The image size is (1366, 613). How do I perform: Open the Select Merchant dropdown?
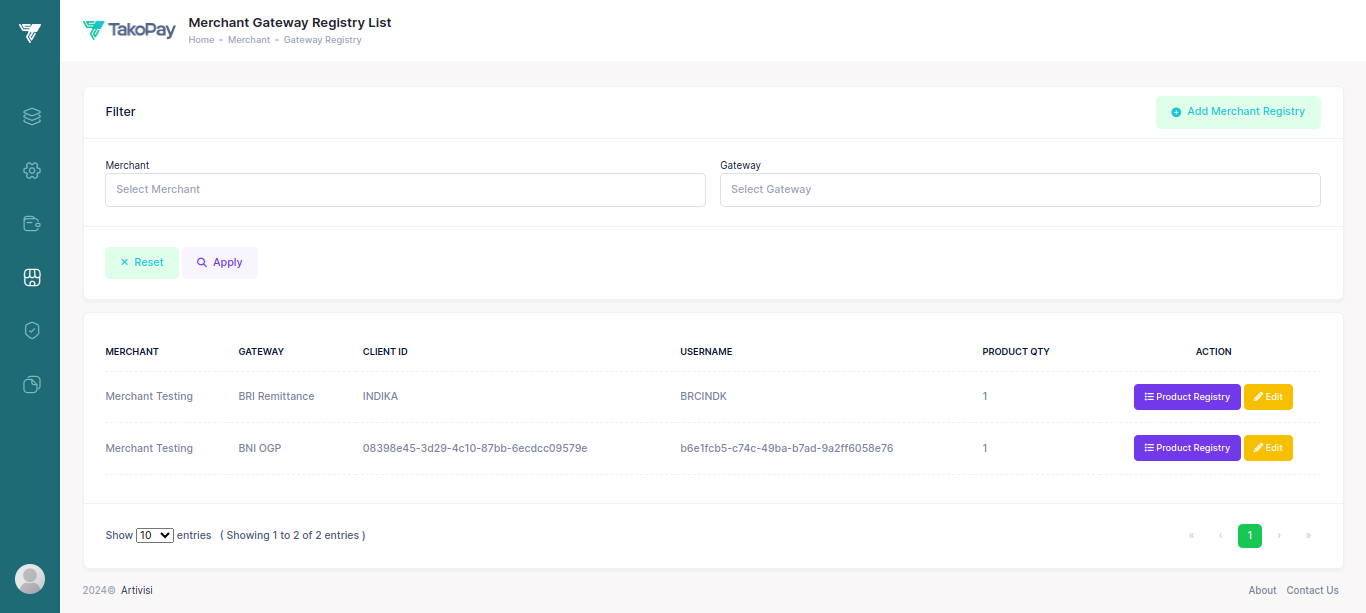pyautogui.click(x=405, y=189)
